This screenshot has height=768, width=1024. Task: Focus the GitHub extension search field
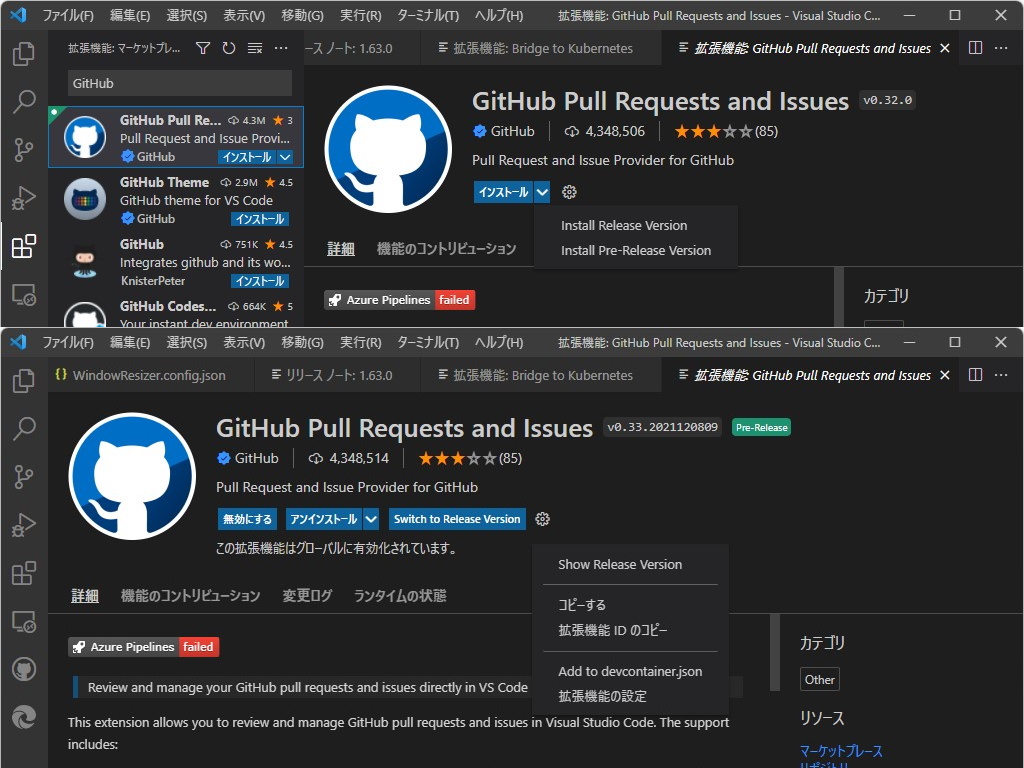pyautogui.click(x=180, y=84)
